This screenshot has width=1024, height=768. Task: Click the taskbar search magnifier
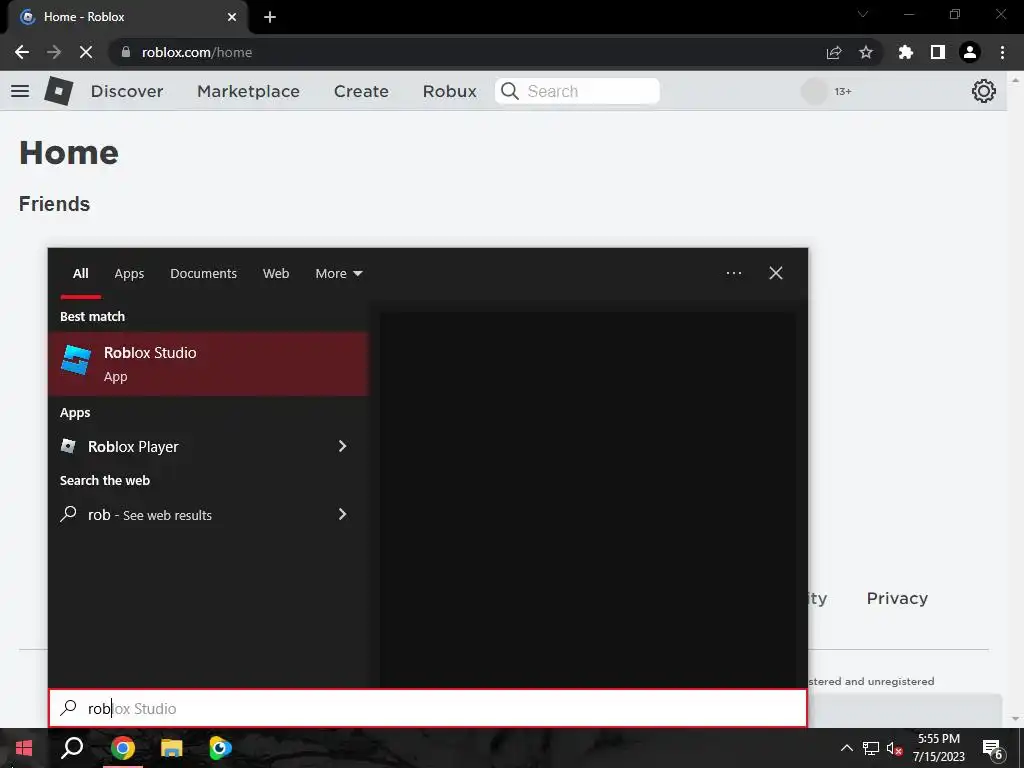72,748
